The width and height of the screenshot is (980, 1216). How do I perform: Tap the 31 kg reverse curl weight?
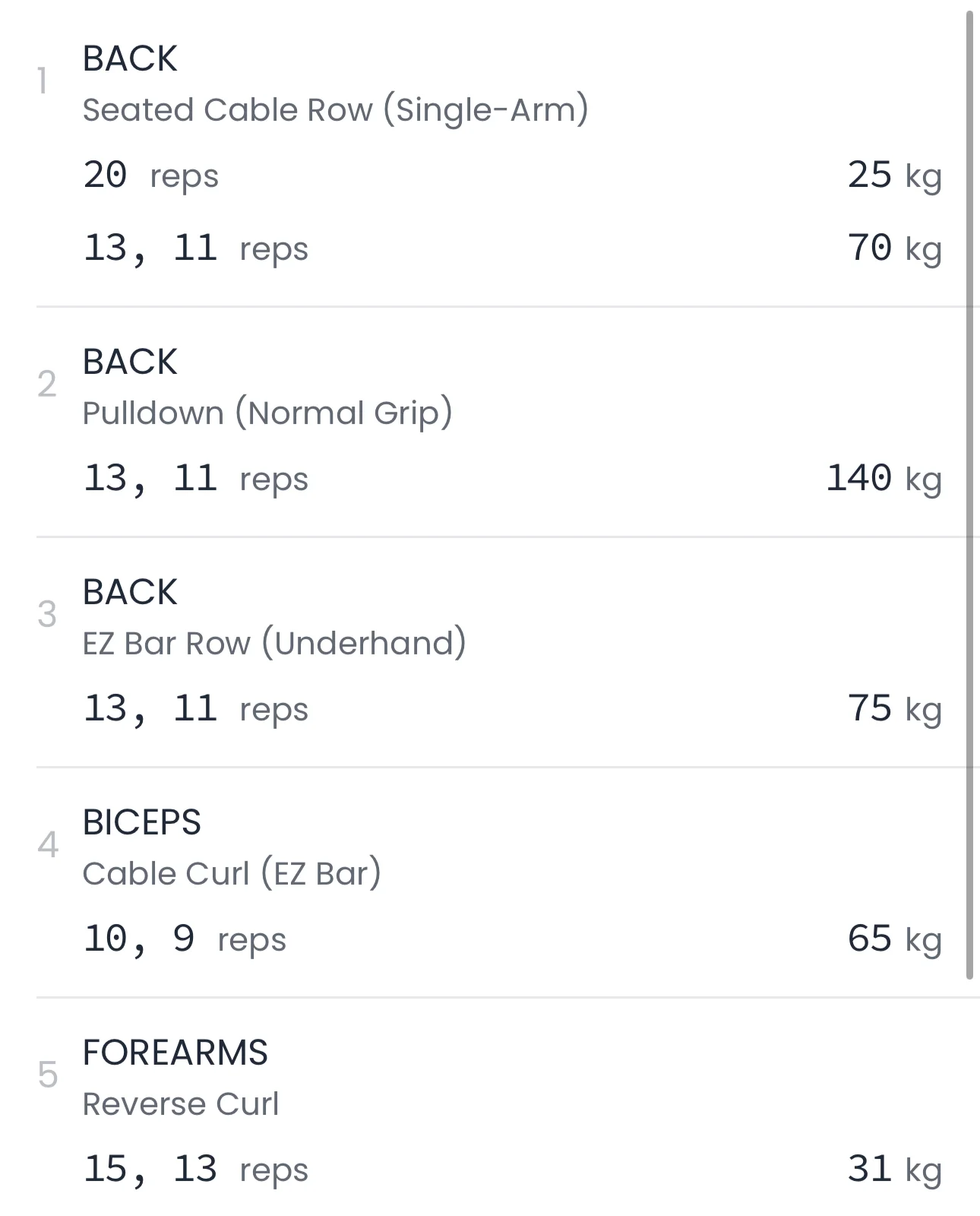pos(894,1170)
